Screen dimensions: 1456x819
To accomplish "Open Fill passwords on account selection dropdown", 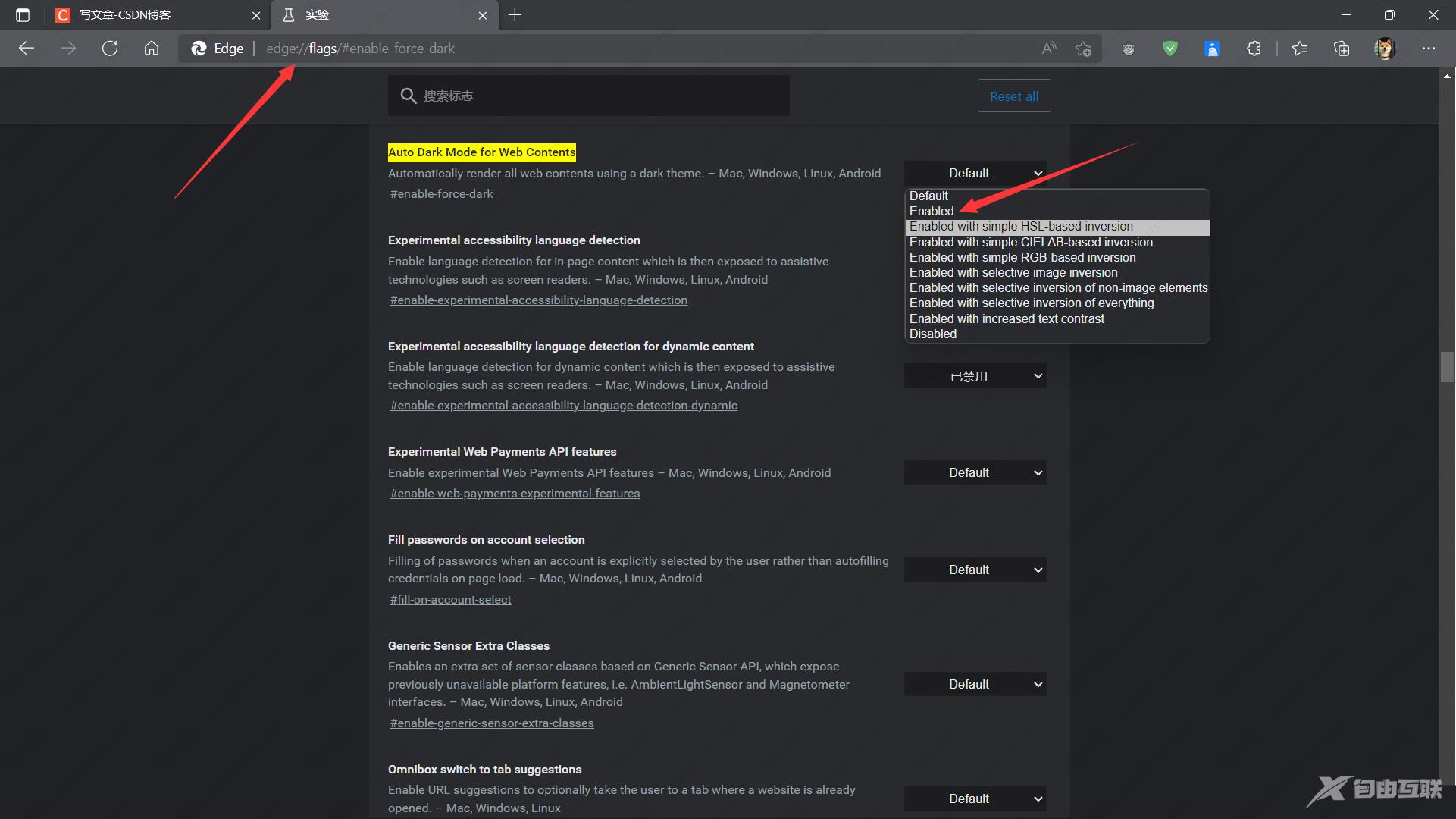I will coord(975,570).
